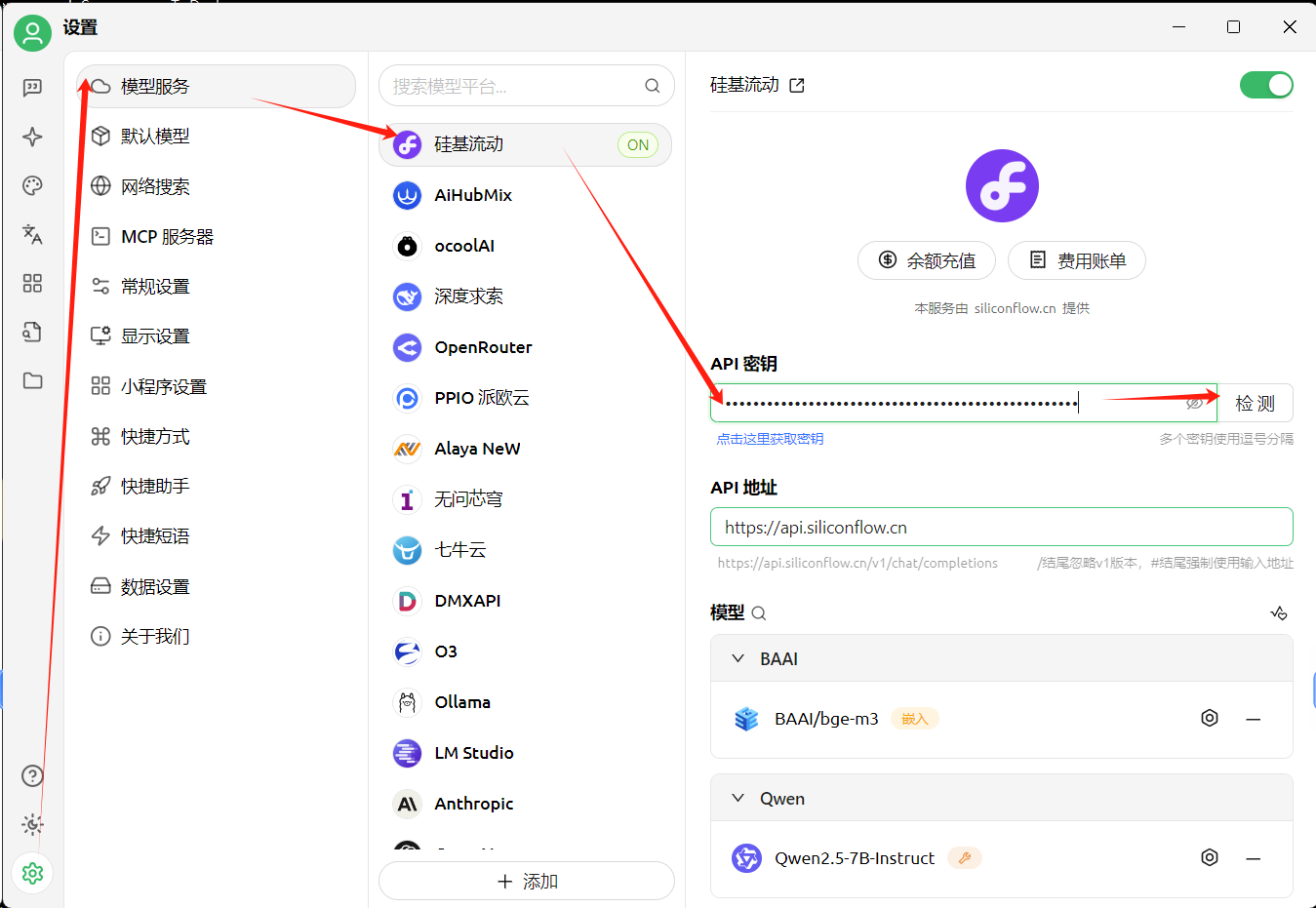1316x908 pixels.
Task: Open the translate icon in sidebar
Action: 32,234
